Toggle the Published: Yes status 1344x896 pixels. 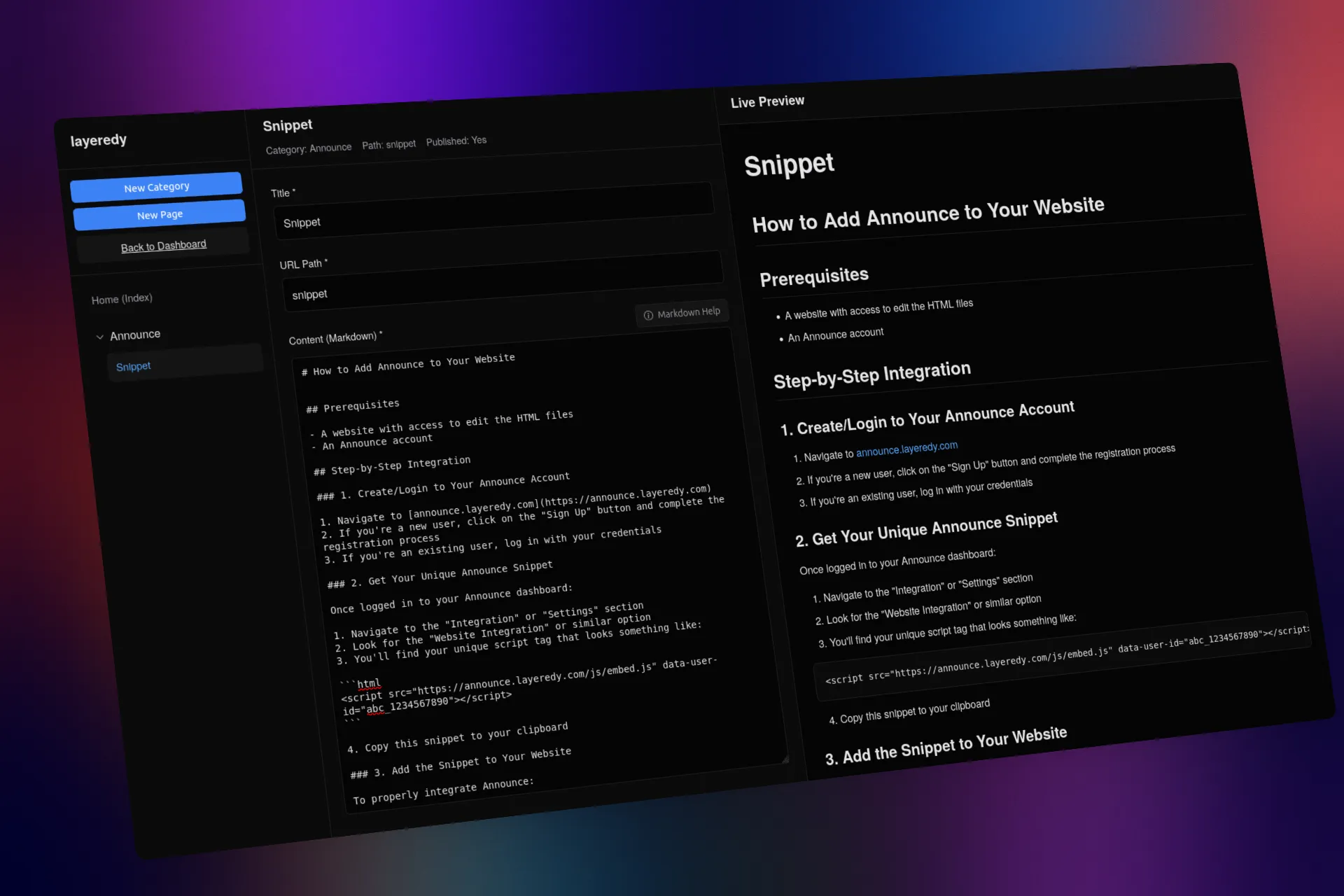pyautogui.click(x=456, y=140)
